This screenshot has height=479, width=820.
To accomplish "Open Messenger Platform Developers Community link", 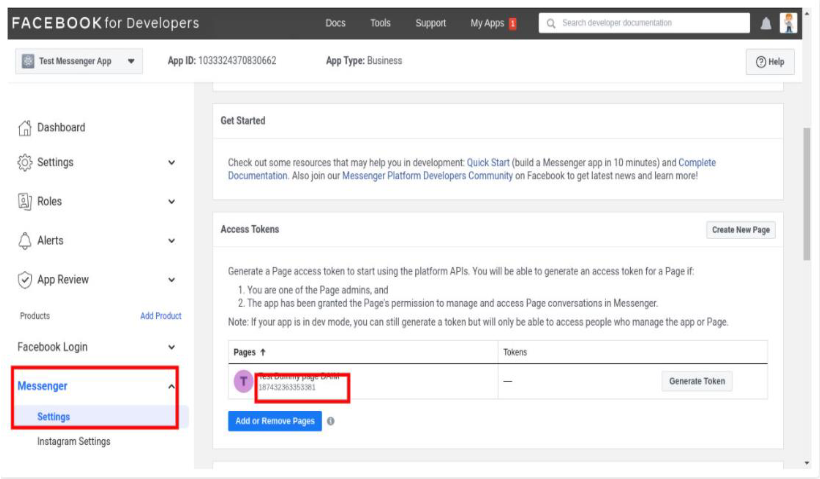I will click(427, 176).
